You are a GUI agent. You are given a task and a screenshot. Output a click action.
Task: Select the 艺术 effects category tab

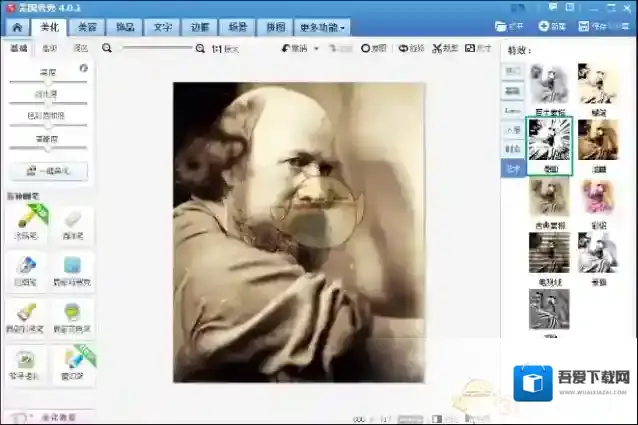tap(513, 168)
